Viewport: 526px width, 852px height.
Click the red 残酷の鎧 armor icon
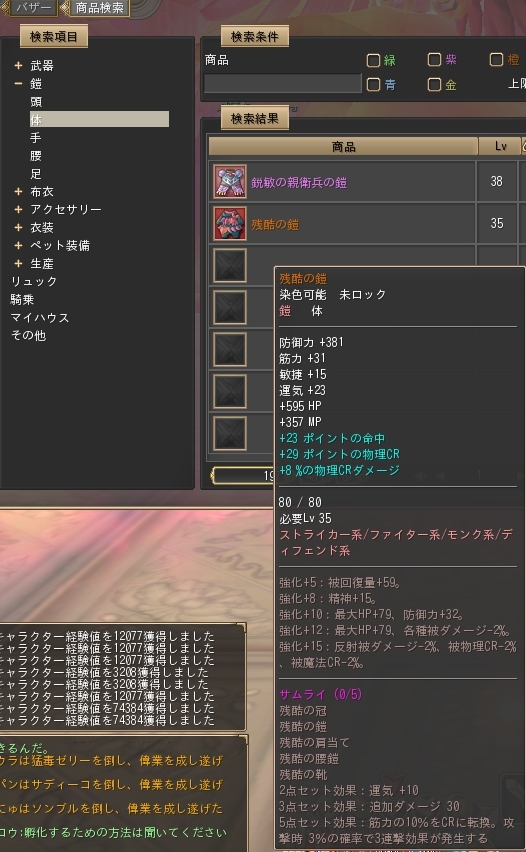pos(229,223)
